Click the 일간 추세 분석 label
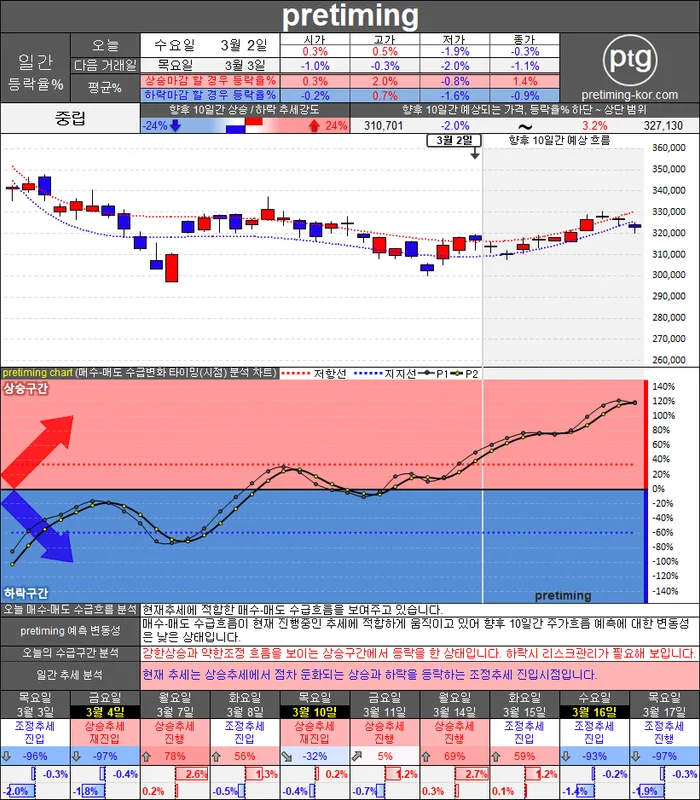700x800 pixels. pyautogui.click(x=70, y=675)
